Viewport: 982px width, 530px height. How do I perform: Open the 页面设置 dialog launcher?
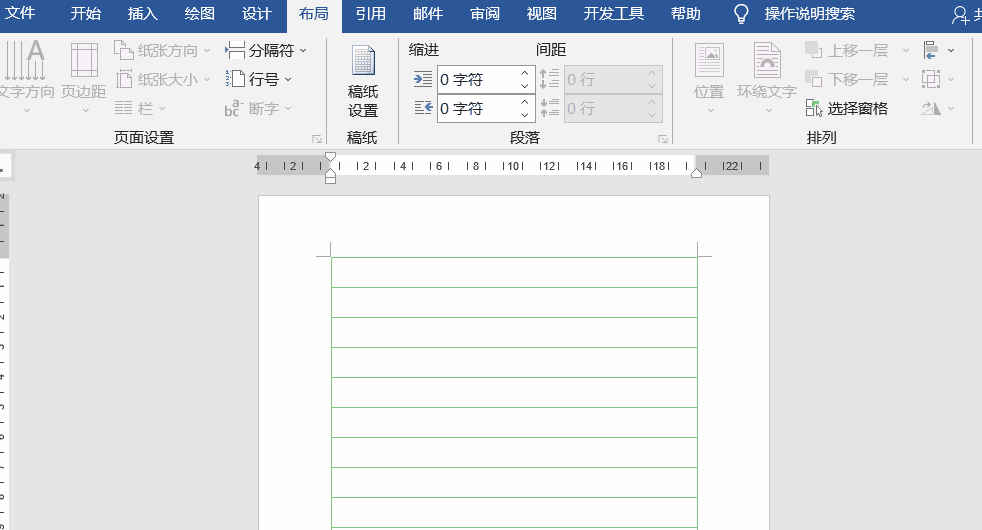(317, 139)
